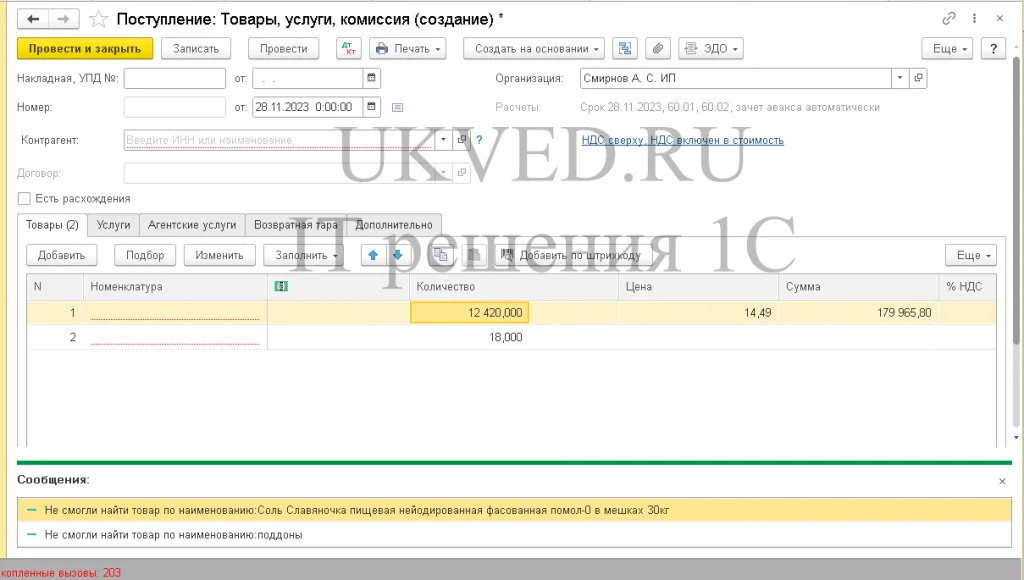
Task: Click the Контрагент input field
Action: [x=280, y=140]
